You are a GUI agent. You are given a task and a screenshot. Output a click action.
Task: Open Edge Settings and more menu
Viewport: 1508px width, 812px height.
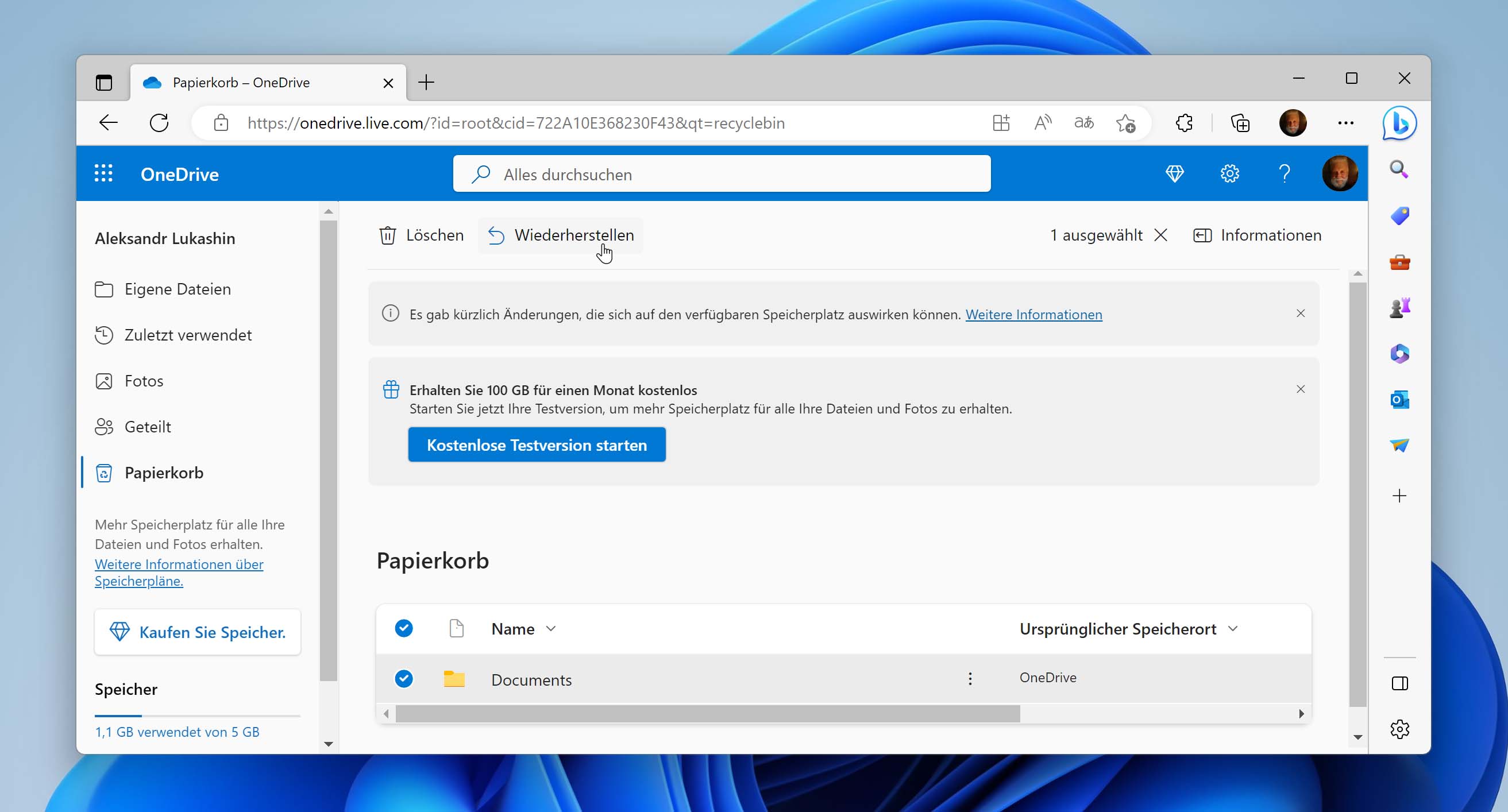click(1345, 123)
